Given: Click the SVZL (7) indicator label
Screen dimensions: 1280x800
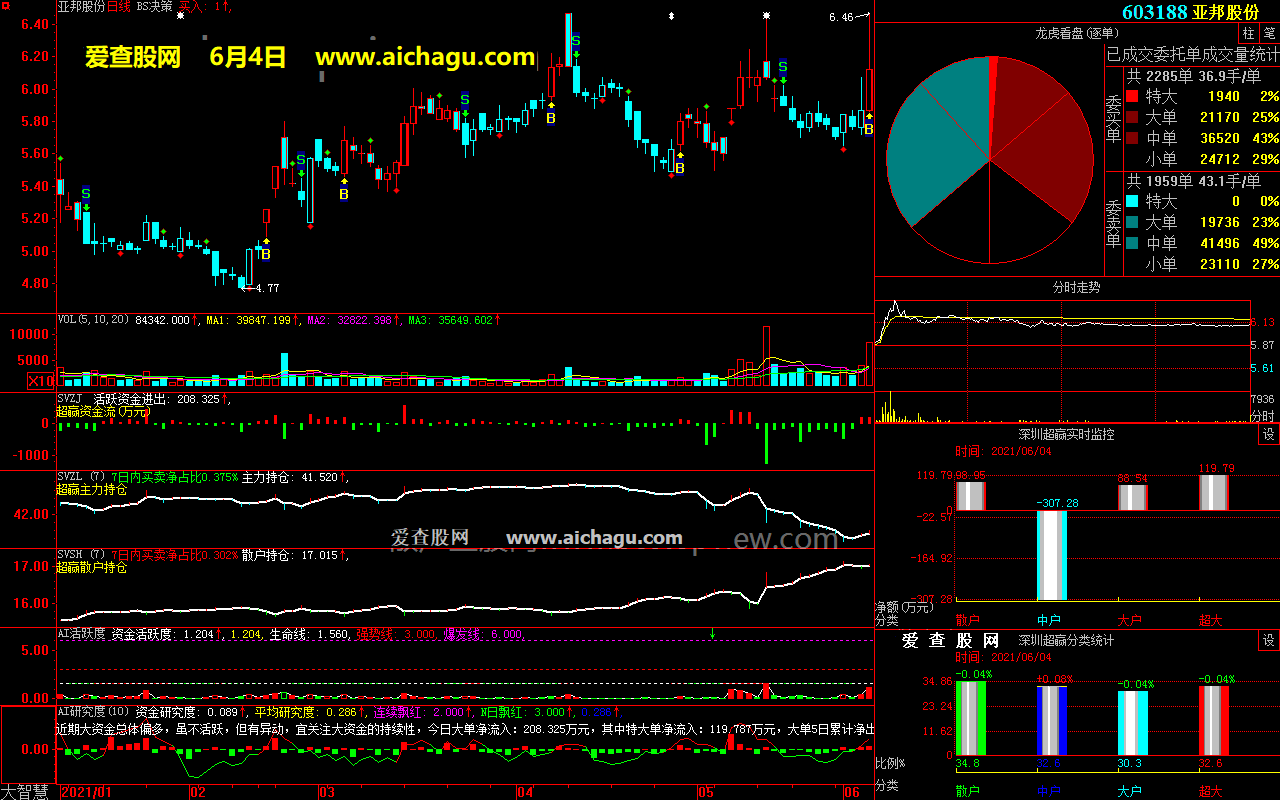Looking at the screenshot, I should pos(82,477).
